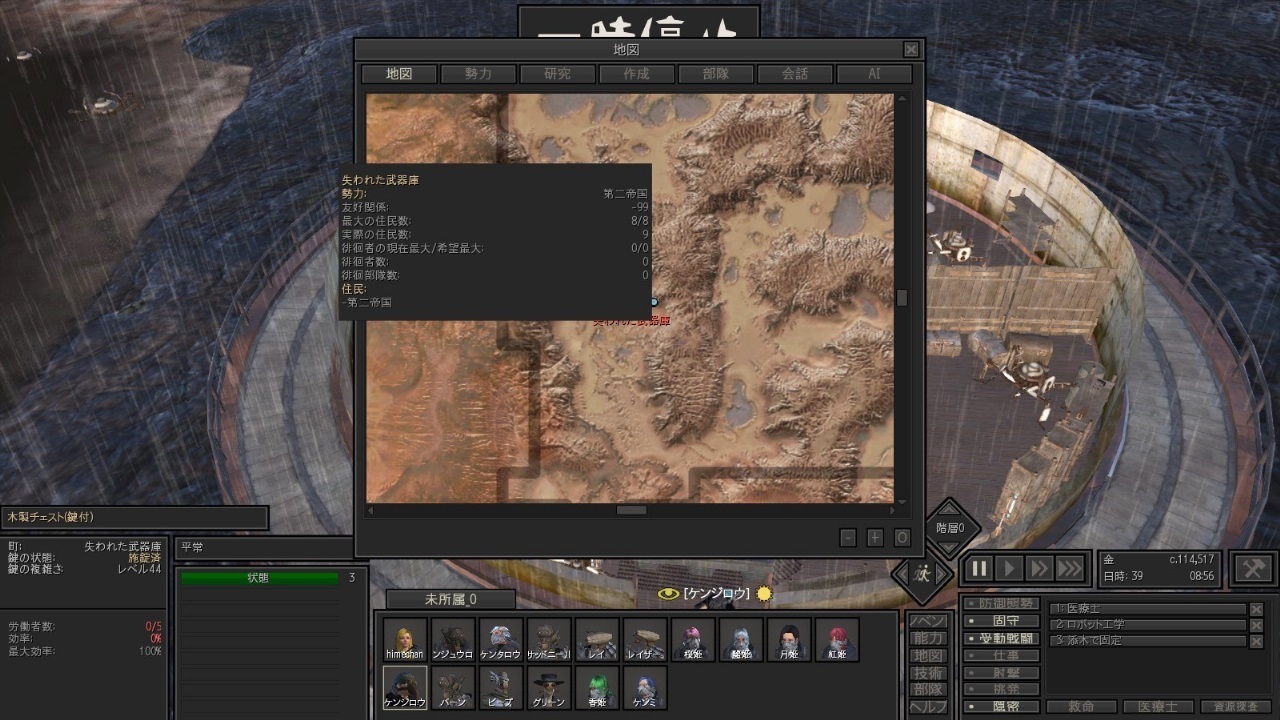This screenshot has height=720, width=1280.
Task: Toggle the 受動戦闘 passive combat option
Action: click(1001, 639)
